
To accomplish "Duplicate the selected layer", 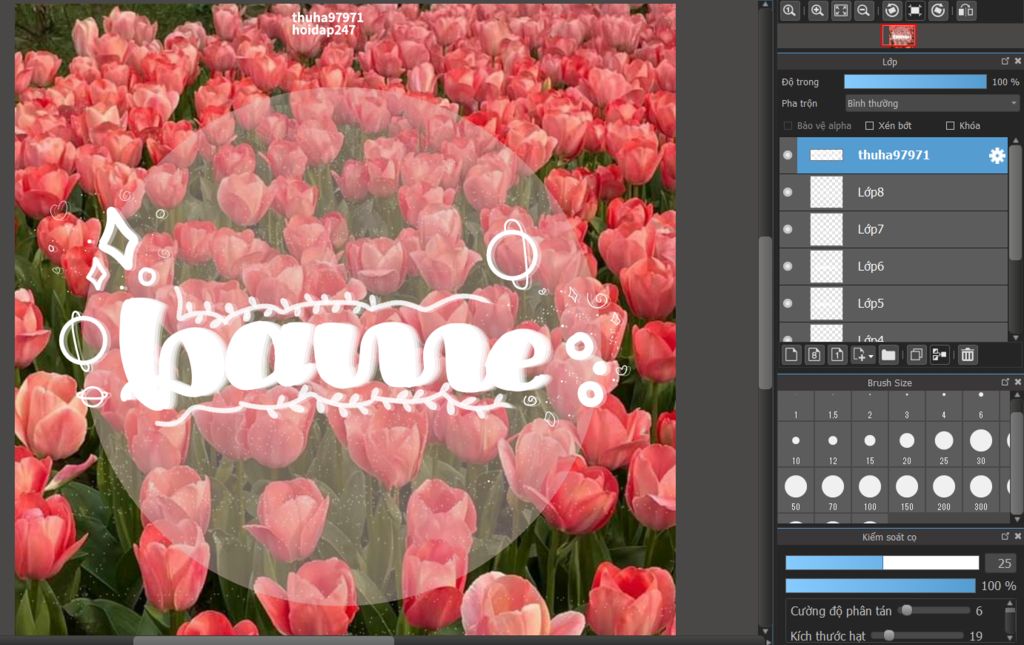I will coord(916,354).
